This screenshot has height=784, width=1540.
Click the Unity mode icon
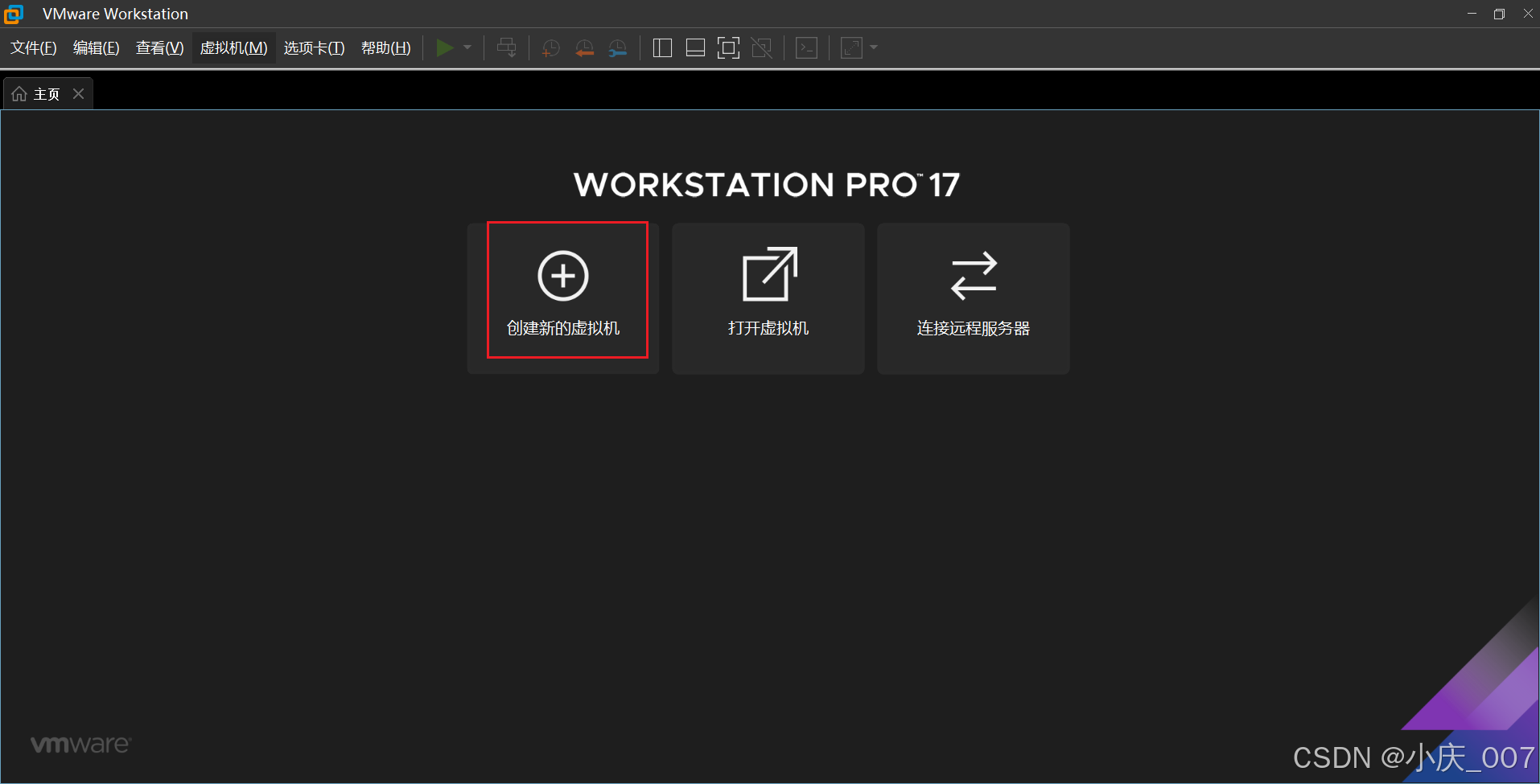click(x=761, y=48)
